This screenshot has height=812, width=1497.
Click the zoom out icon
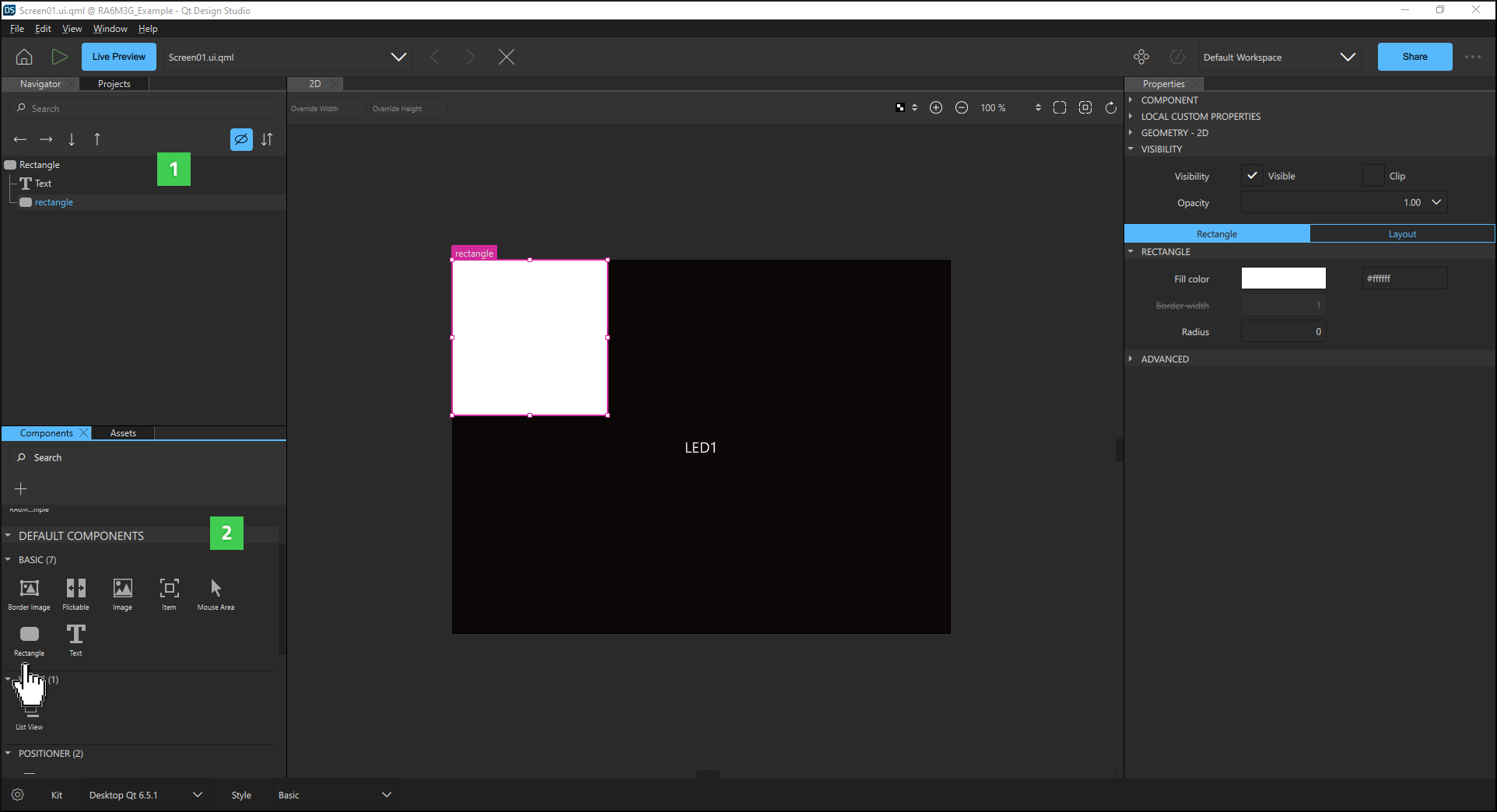962,108
